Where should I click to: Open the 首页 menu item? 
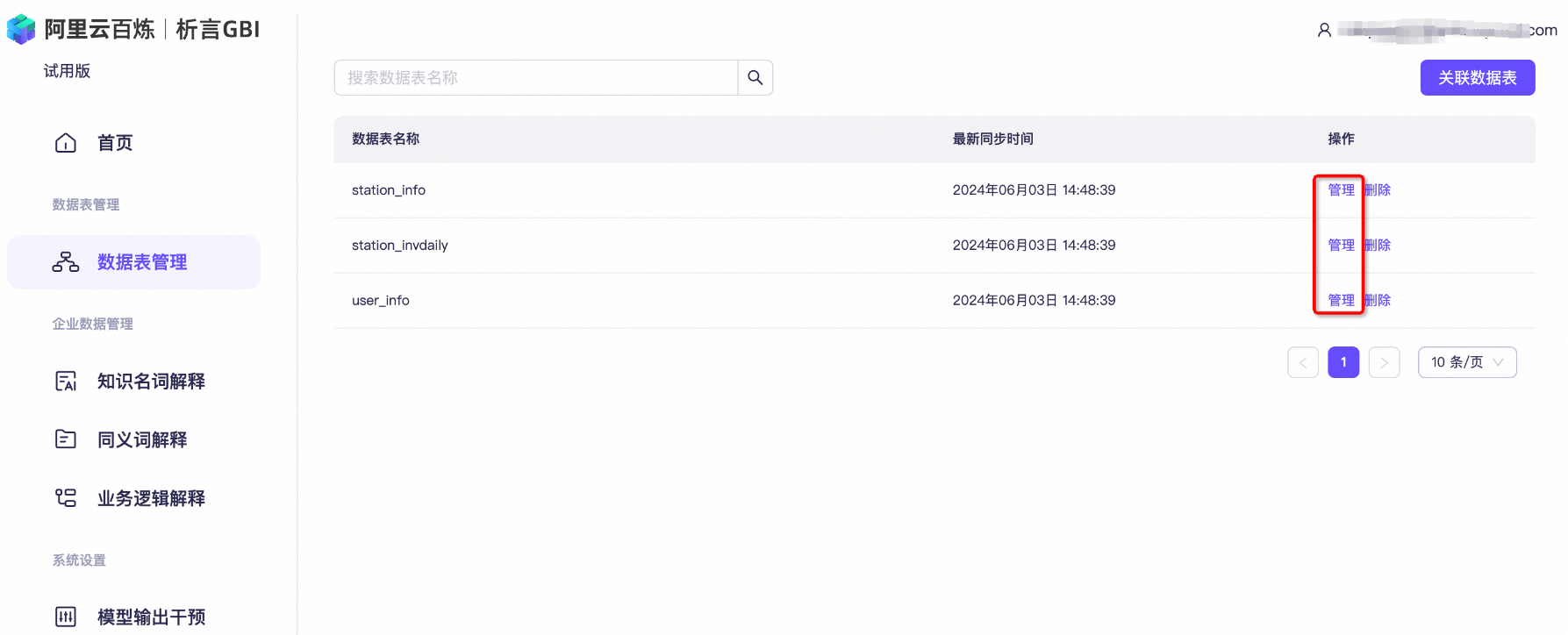point(115,143)
